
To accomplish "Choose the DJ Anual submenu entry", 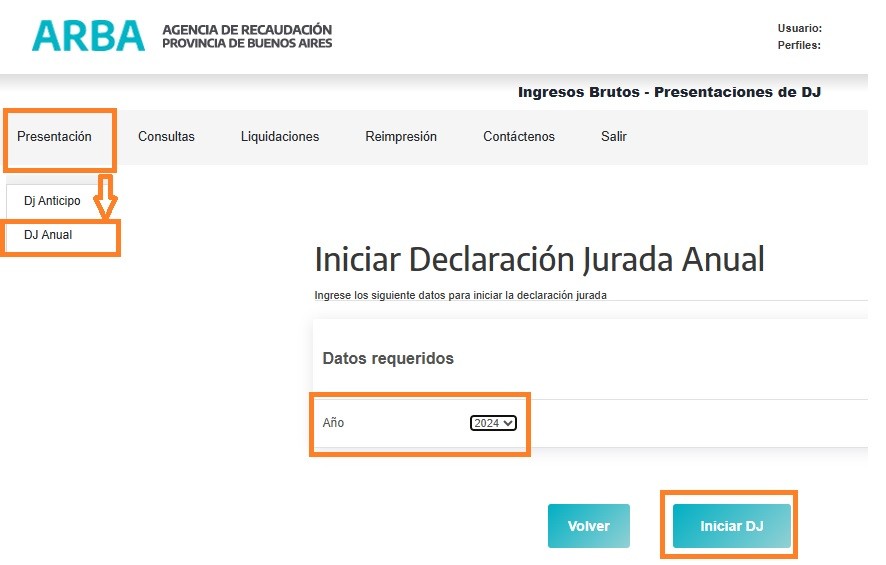I will 48,236.
